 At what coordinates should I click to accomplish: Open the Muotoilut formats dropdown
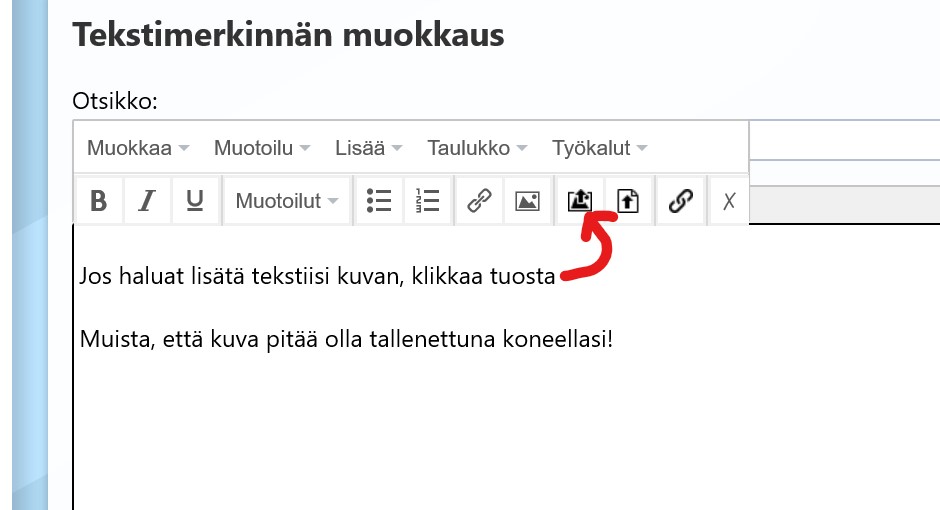(x=287, y=201)
